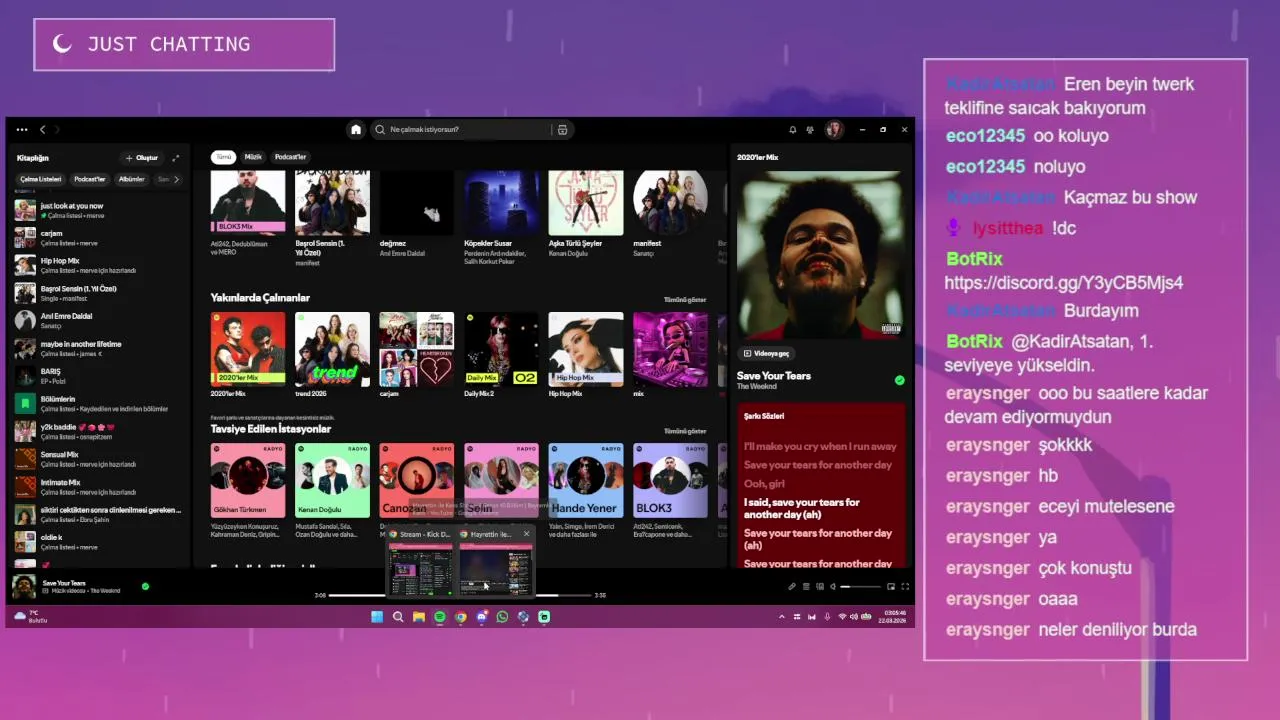Viewport: 1280px width, 720px height.
Task: Select 'Stream - Kick D...' taskbar preview
Action: (420, 564)
